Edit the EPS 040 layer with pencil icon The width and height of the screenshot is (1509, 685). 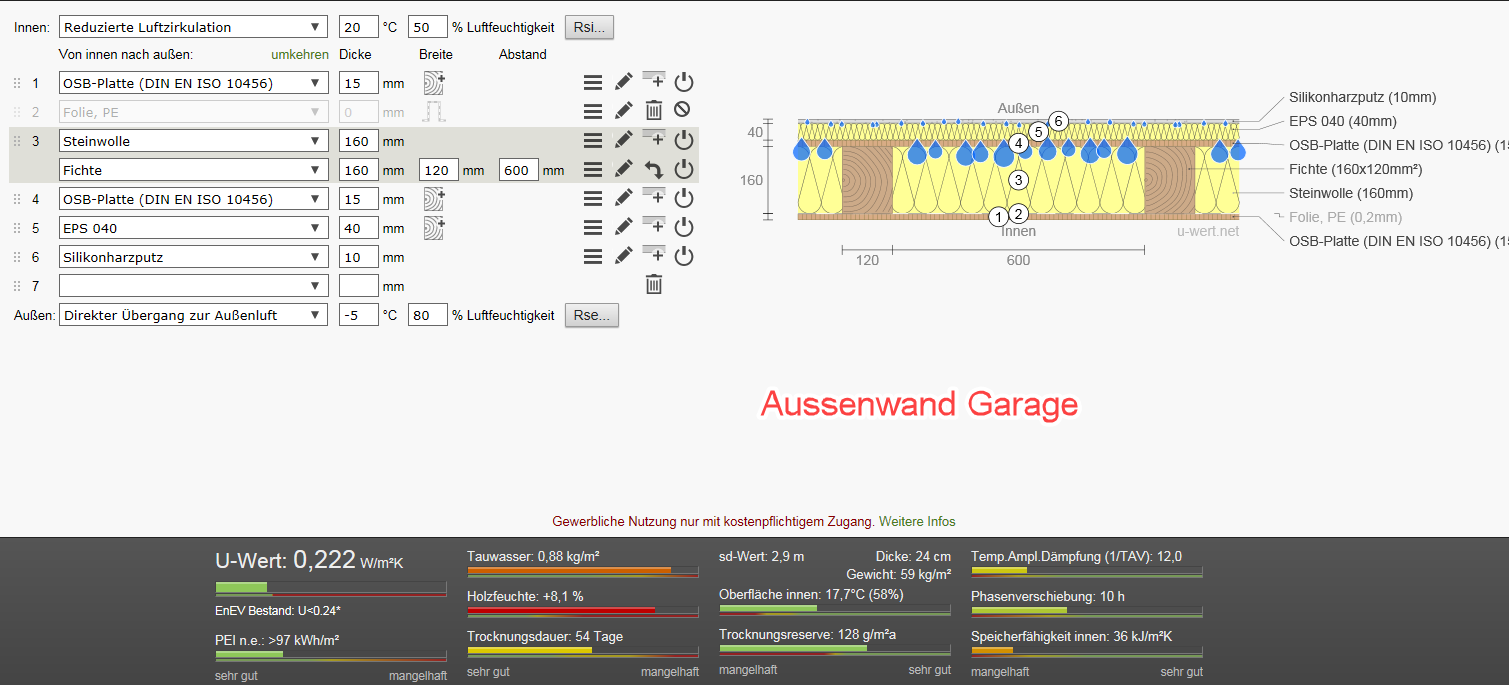pyautogui.click(x=623, y=228)
